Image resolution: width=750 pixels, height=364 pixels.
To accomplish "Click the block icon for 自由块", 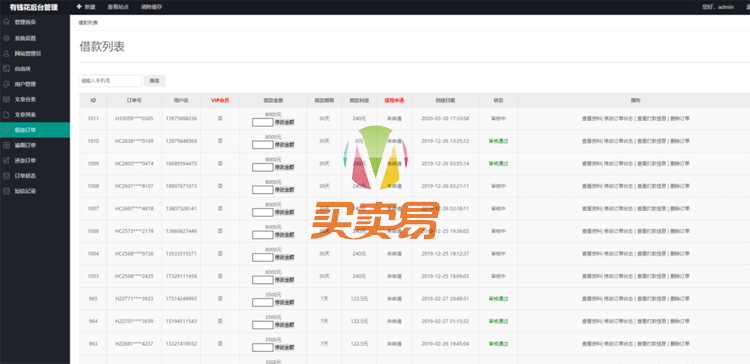I will pyautogui.click(x=6, y=68).
